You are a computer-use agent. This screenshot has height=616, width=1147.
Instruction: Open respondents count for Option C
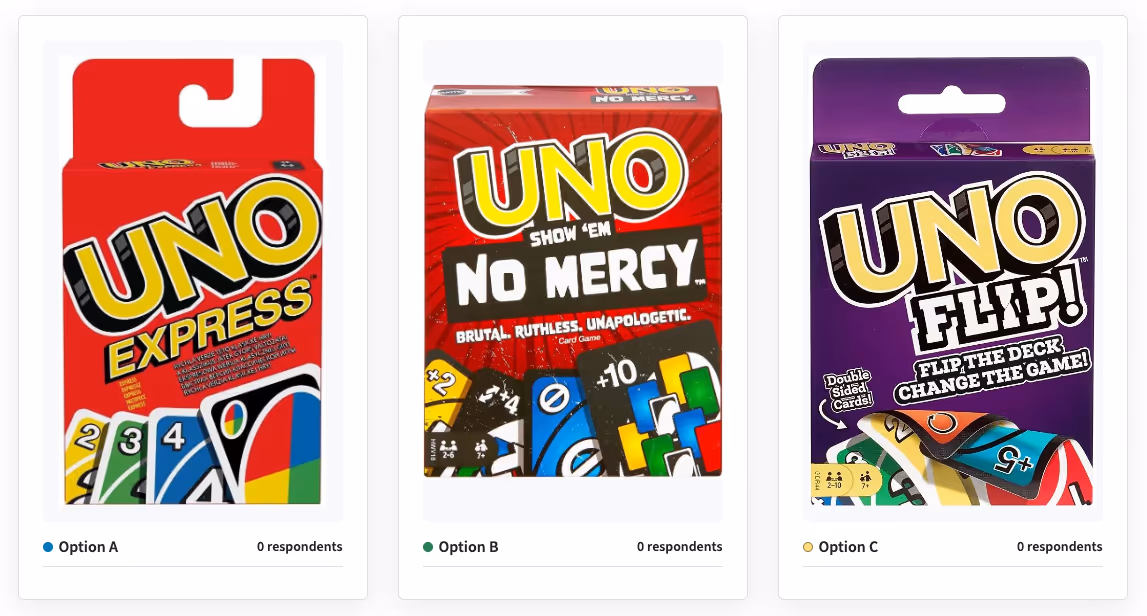(x=1059, y=546)
